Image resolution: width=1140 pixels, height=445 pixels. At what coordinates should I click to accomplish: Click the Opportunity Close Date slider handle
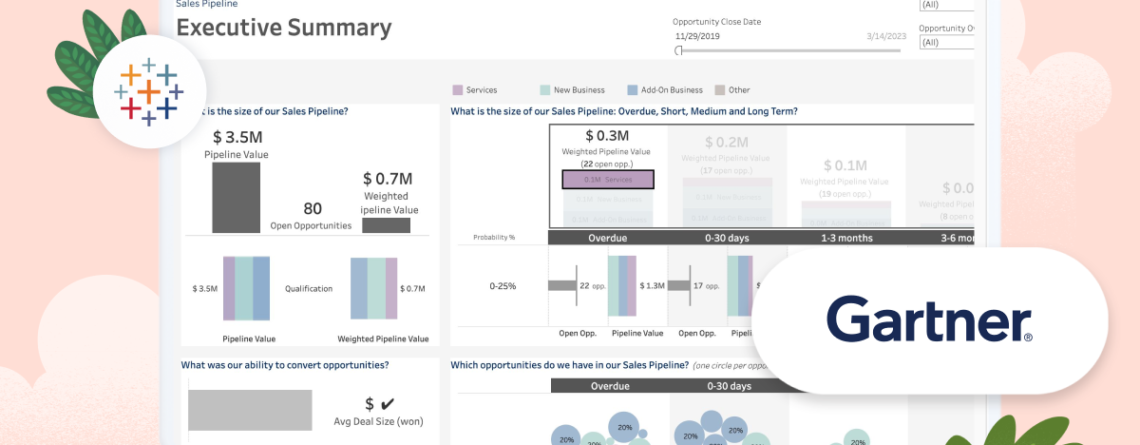click(678, 50)
